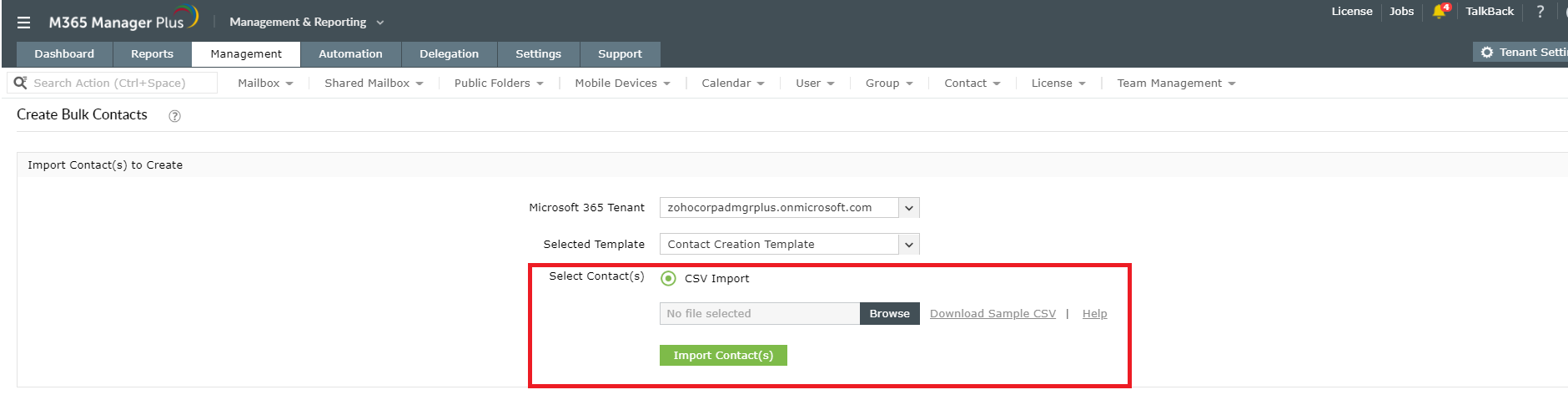Open the Team Management menu

click(1175, 84)
